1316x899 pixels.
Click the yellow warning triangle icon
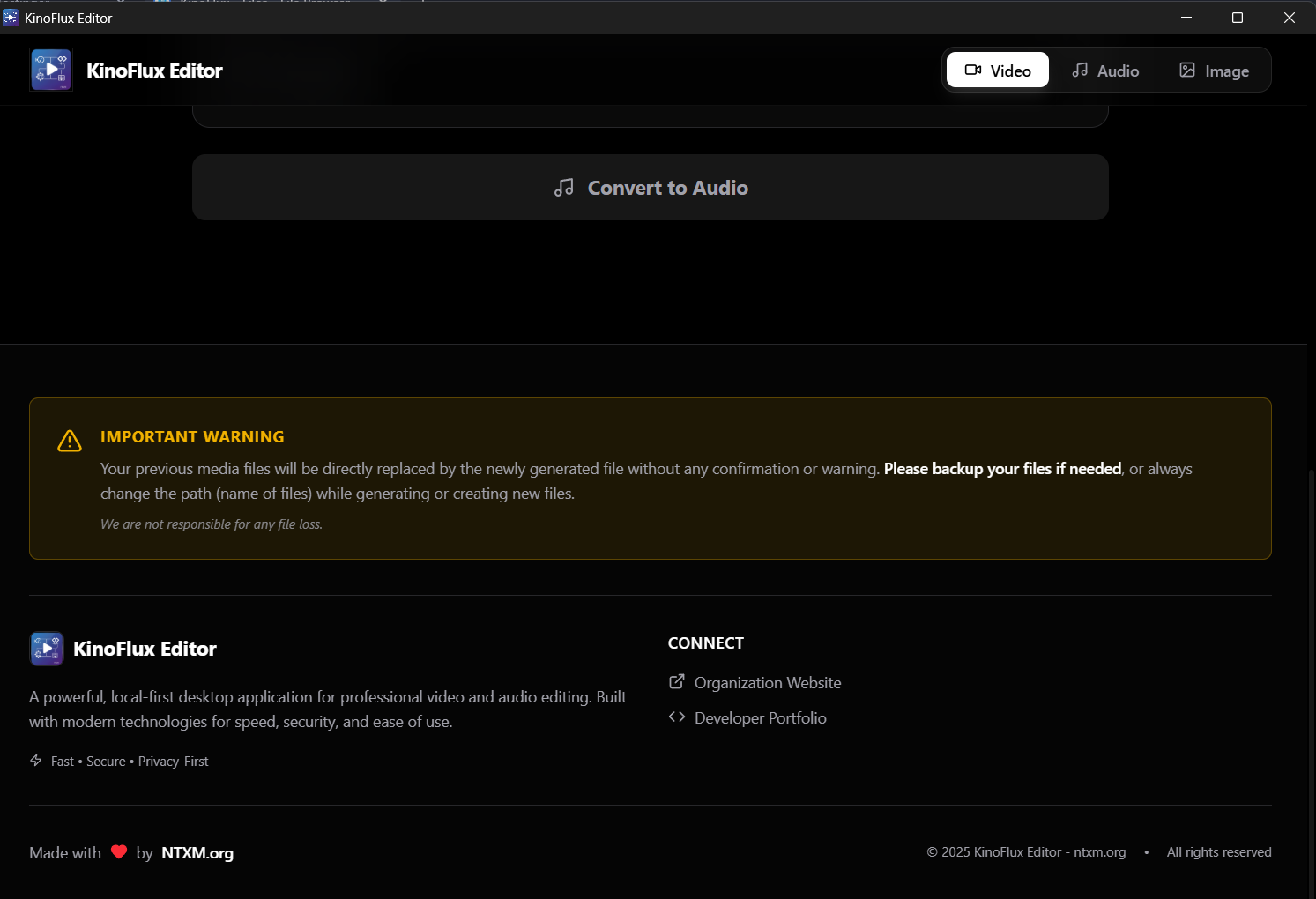70,441
